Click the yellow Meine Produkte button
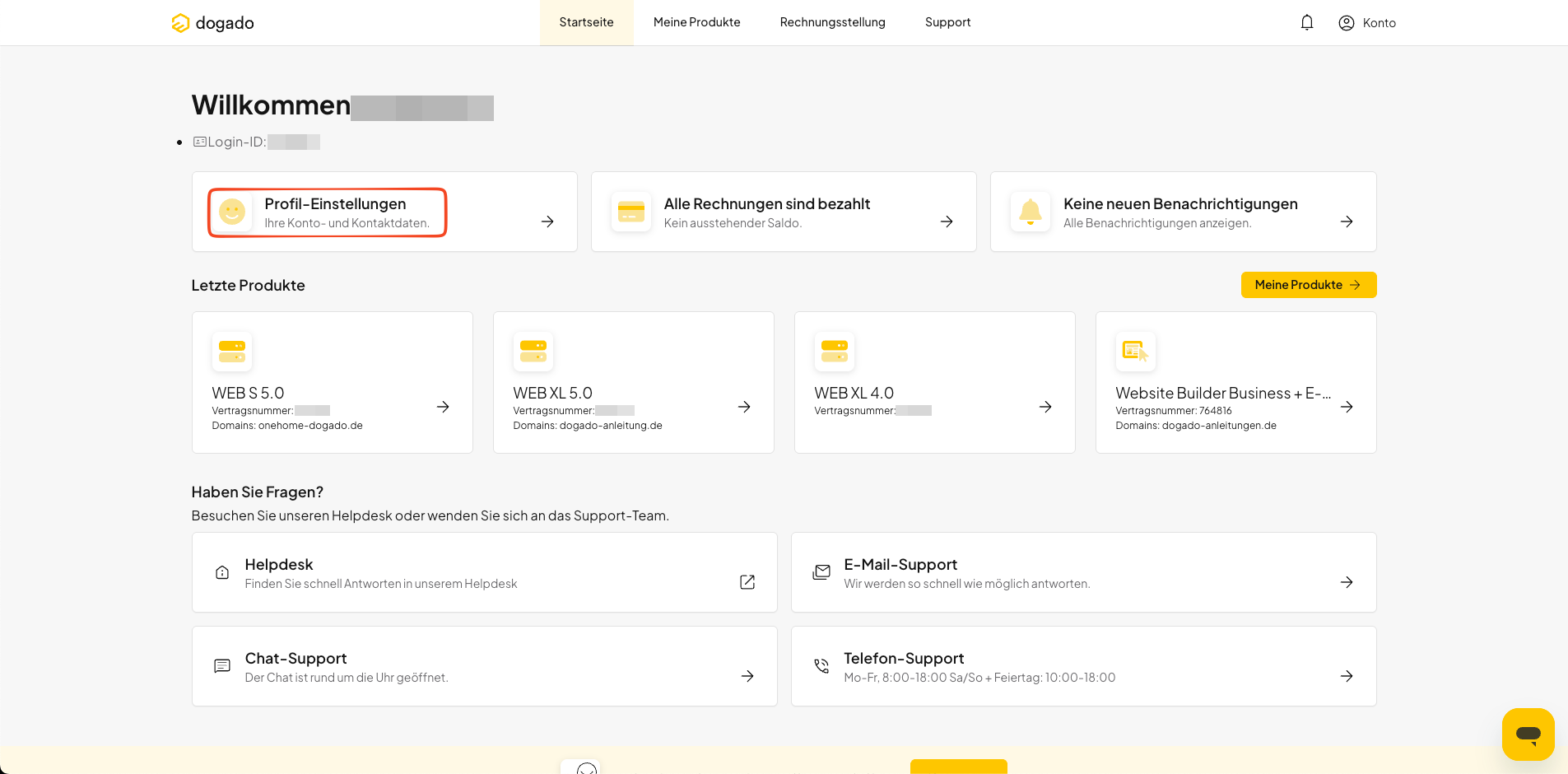The height and width of the screenshot is (774, 1568). click(1309, 285)
